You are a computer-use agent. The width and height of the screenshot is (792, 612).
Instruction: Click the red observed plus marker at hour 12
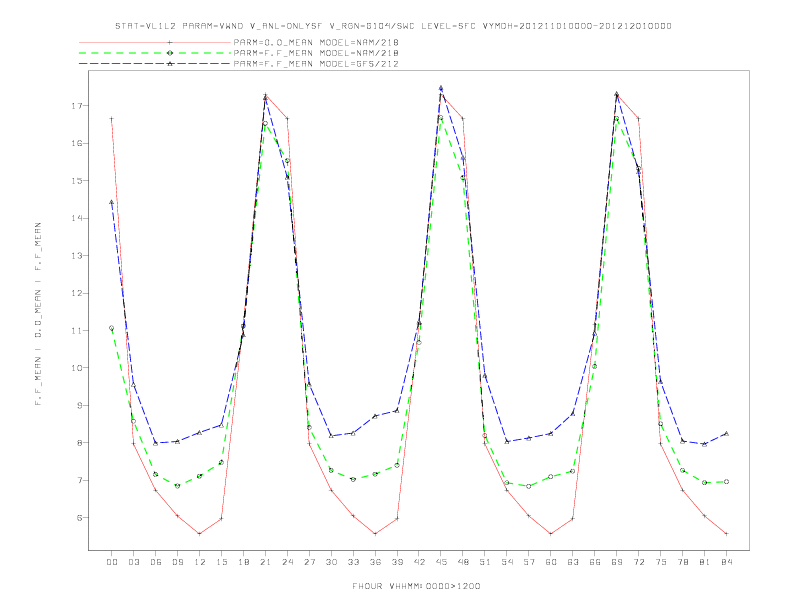click(x=200, y=534)
